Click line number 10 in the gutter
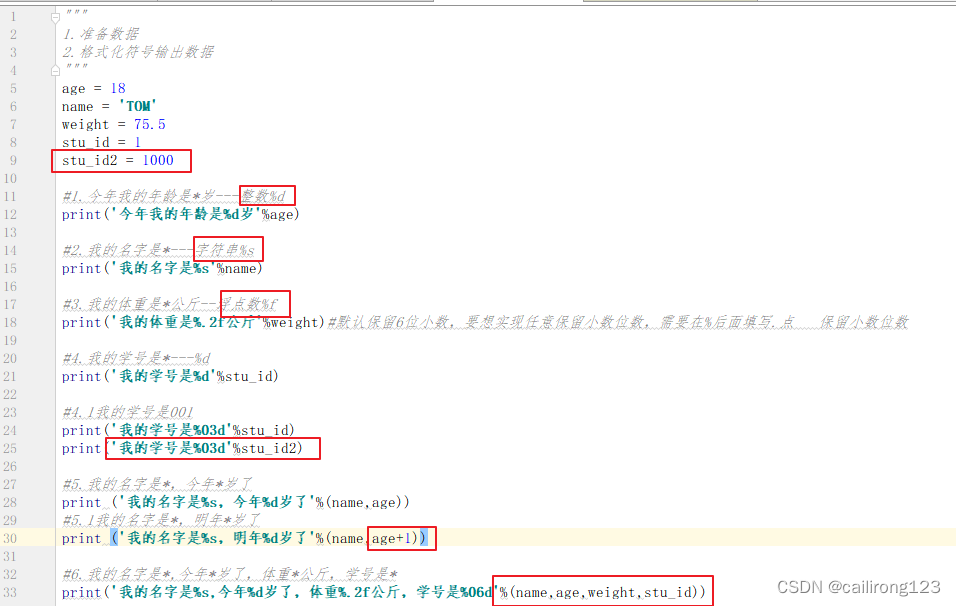 pyautogui.click(x=10, y=179)
